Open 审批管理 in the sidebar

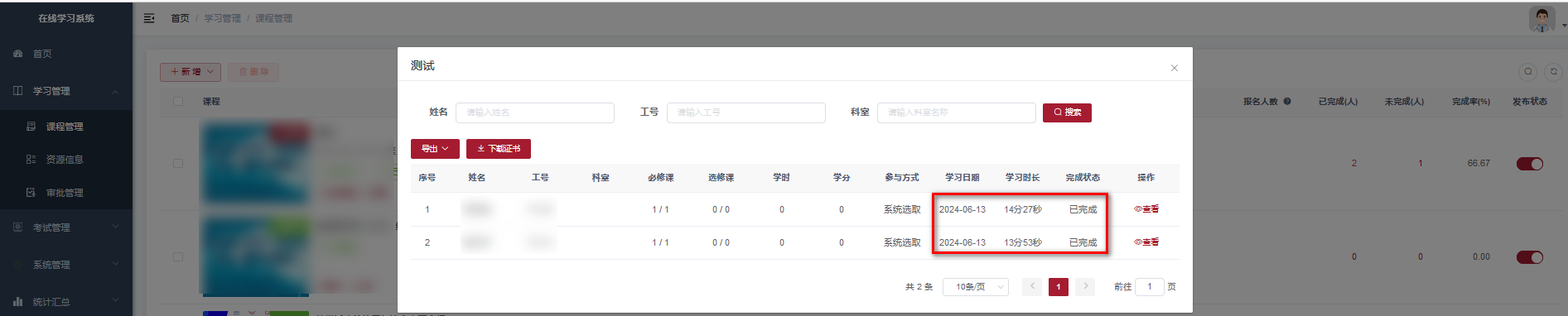tap(66, 193)
